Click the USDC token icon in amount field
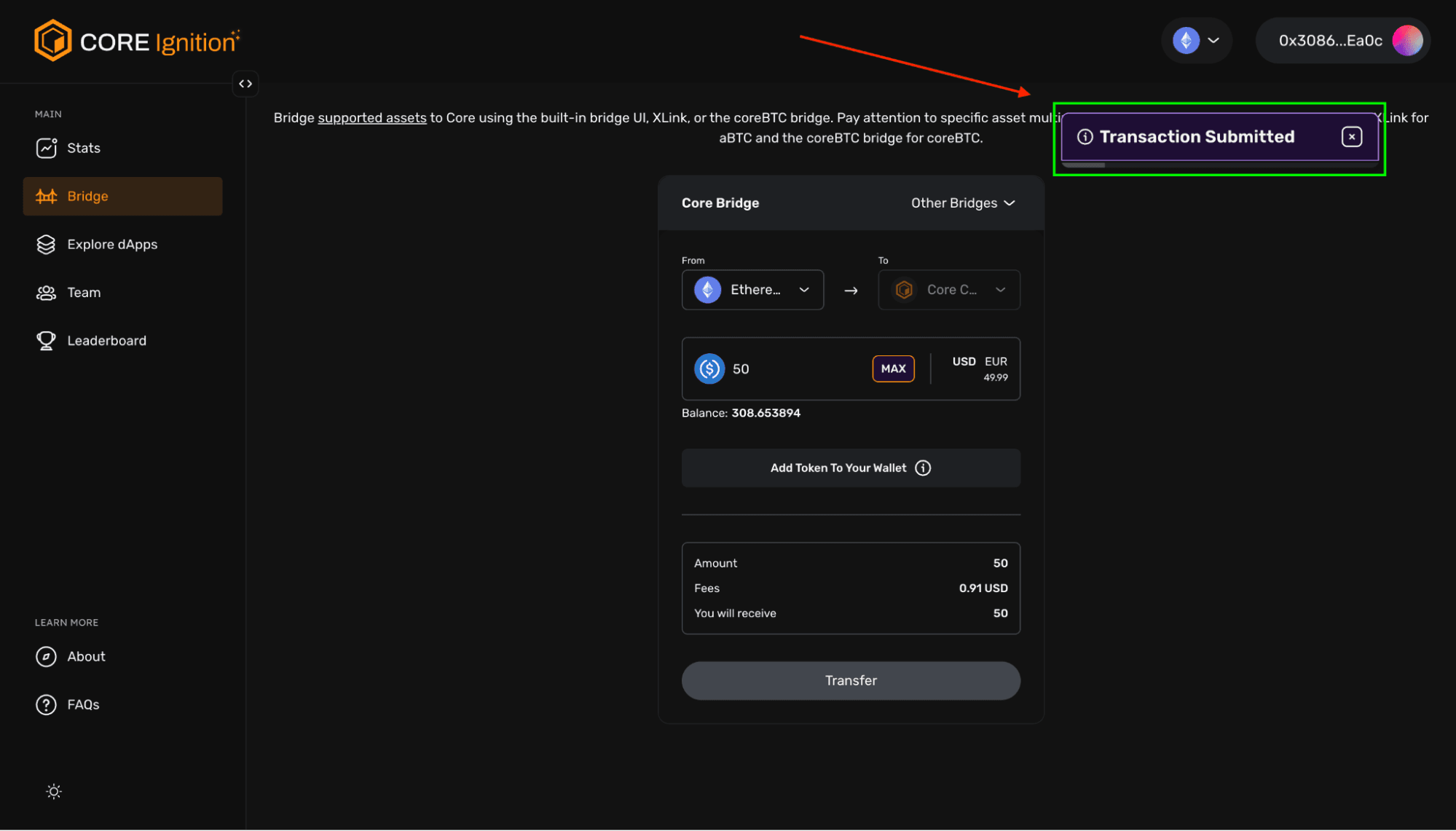 [709, 369]
